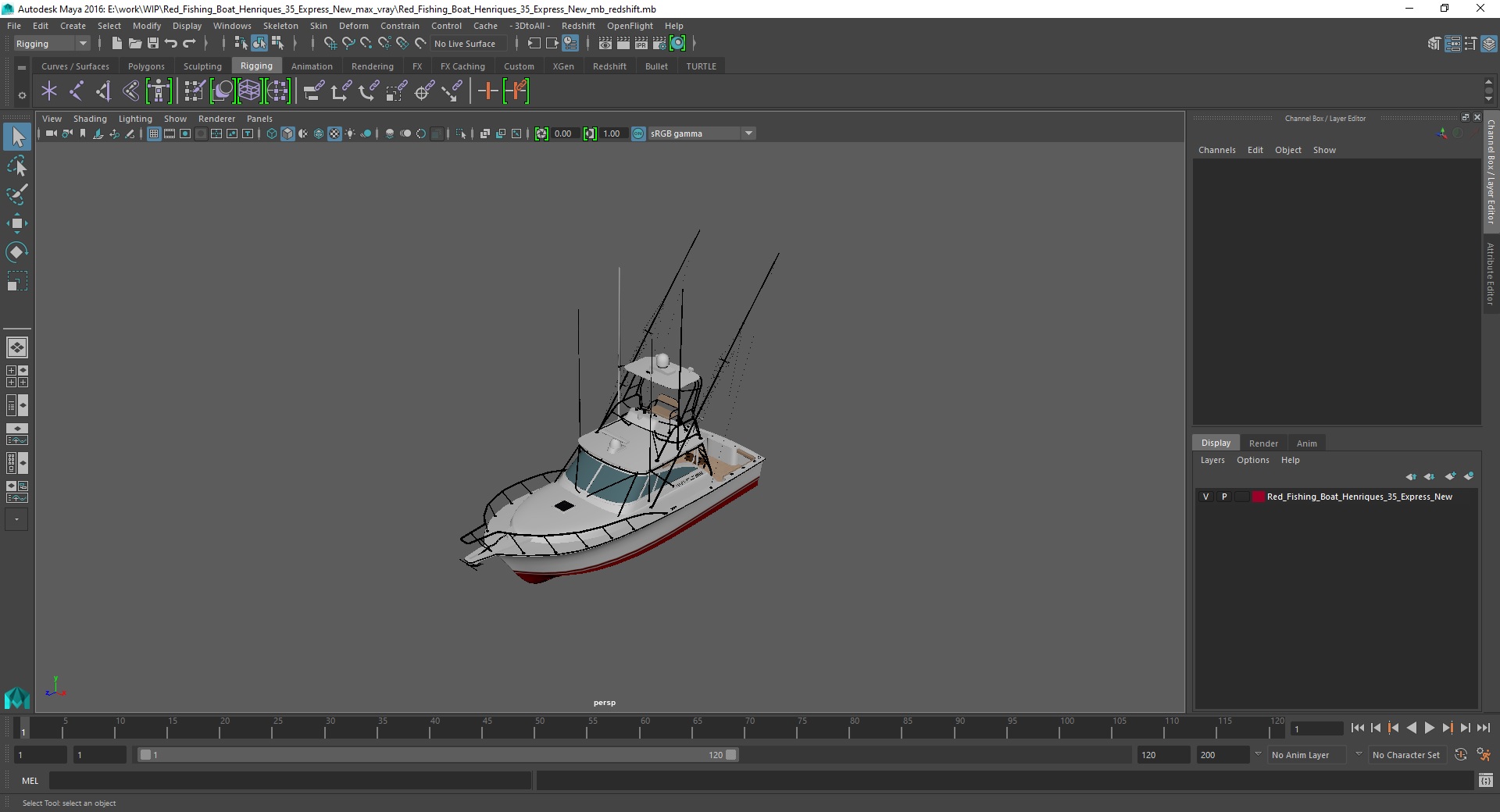Image resolution: width=1500 pixels, height=812 pixels.
Task: Select the arrow Select tool in toolbox
Action: pos(17,137)
